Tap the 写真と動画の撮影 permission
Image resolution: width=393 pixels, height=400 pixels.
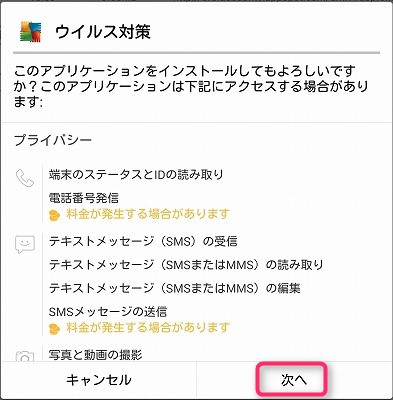coord(95,355)
